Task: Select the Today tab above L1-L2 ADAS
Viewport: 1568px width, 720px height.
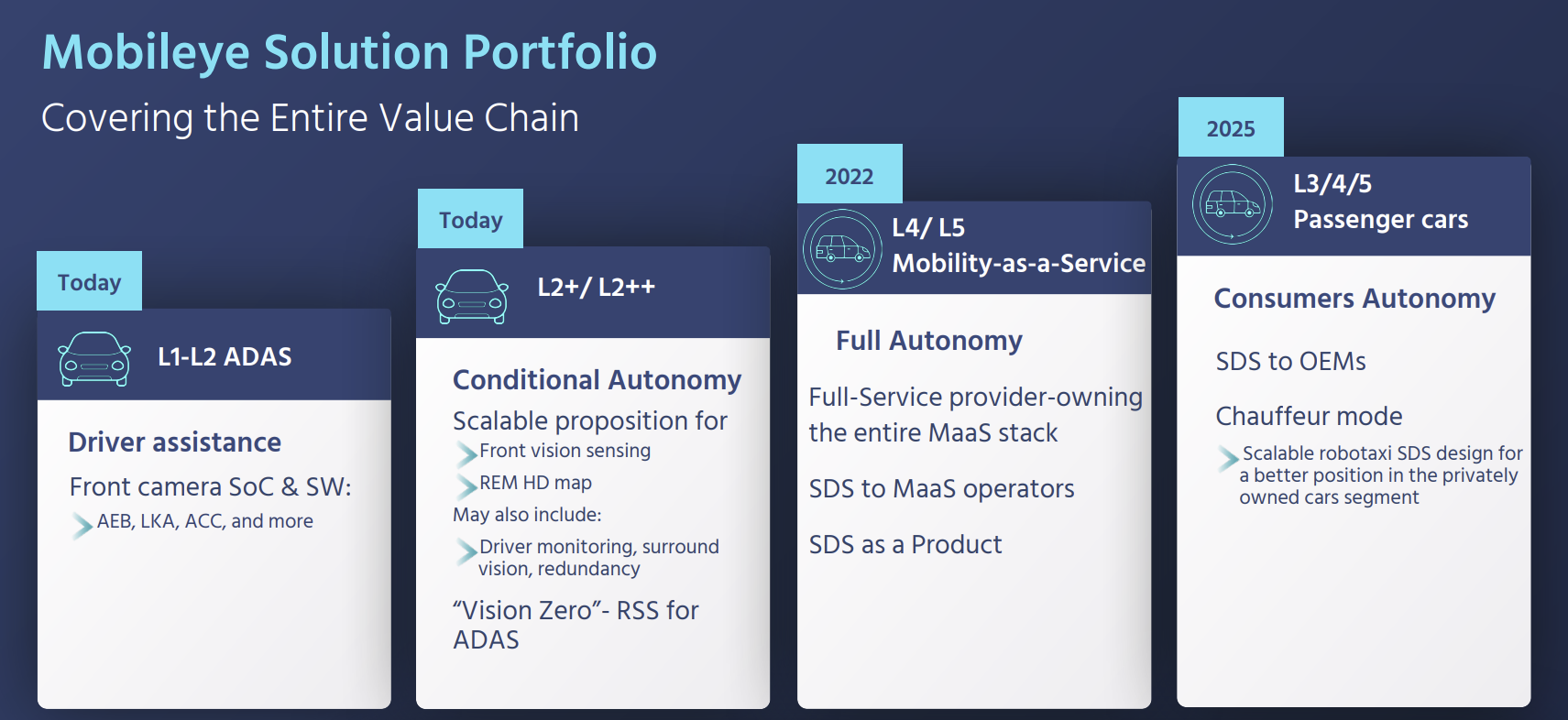Action: tap(89, 281)
